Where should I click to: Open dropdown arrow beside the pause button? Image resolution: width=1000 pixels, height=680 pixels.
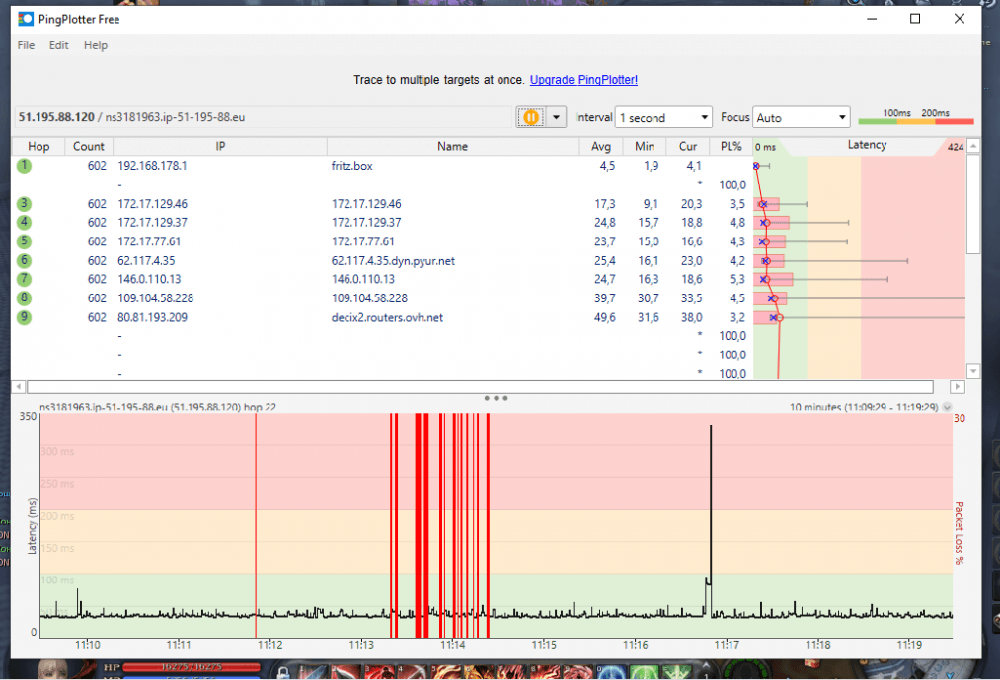click(x=557, y=117)
